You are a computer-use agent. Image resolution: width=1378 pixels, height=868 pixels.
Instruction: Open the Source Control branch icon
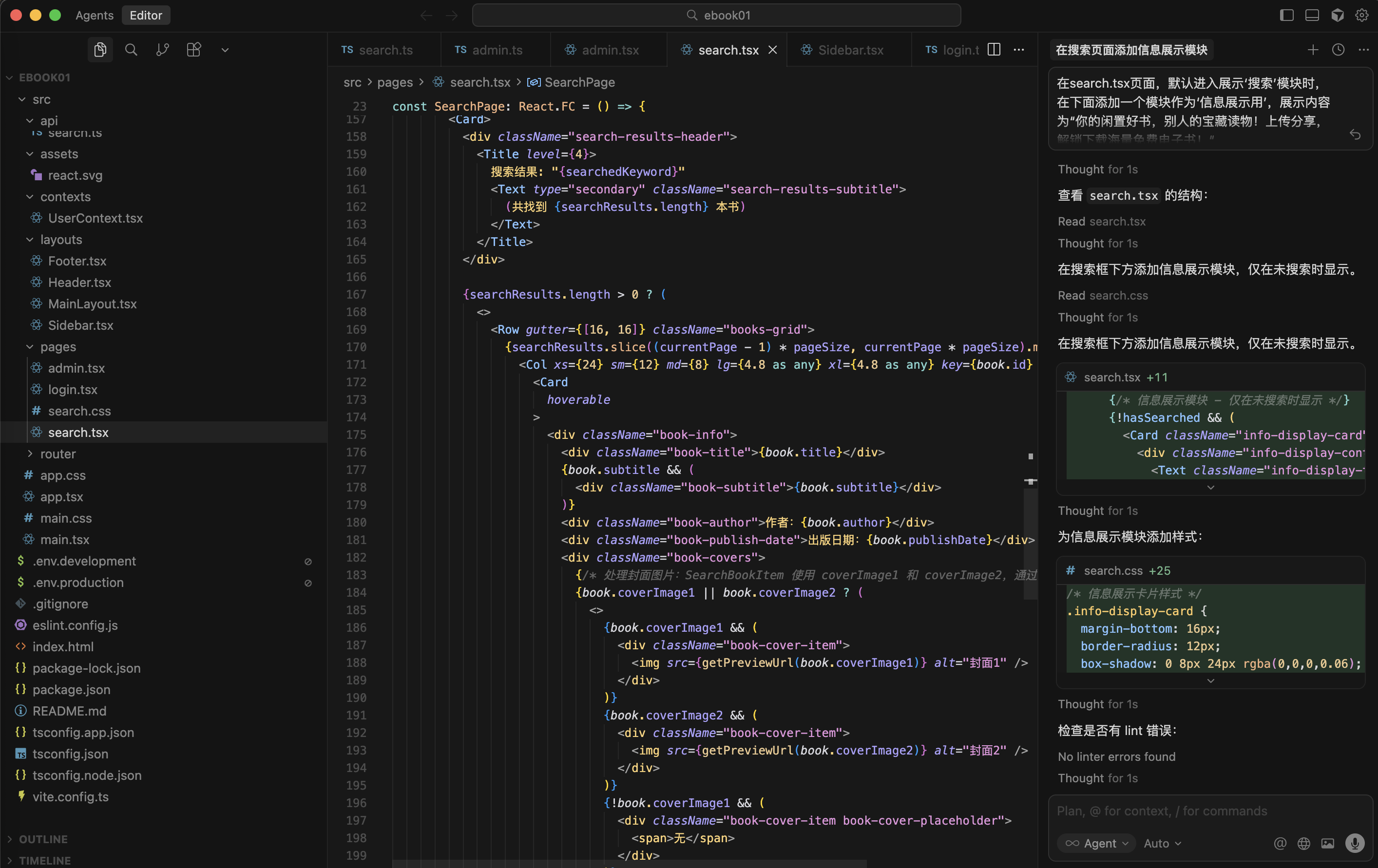coord(163,50)
